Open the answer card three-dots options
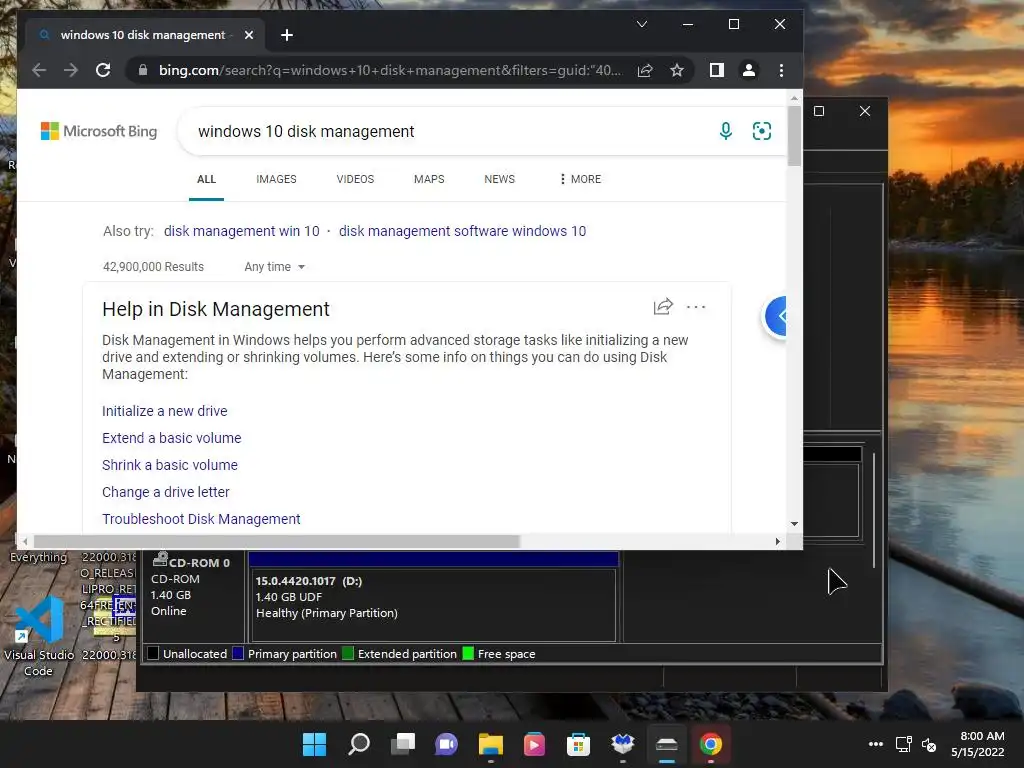 point(696,306)
